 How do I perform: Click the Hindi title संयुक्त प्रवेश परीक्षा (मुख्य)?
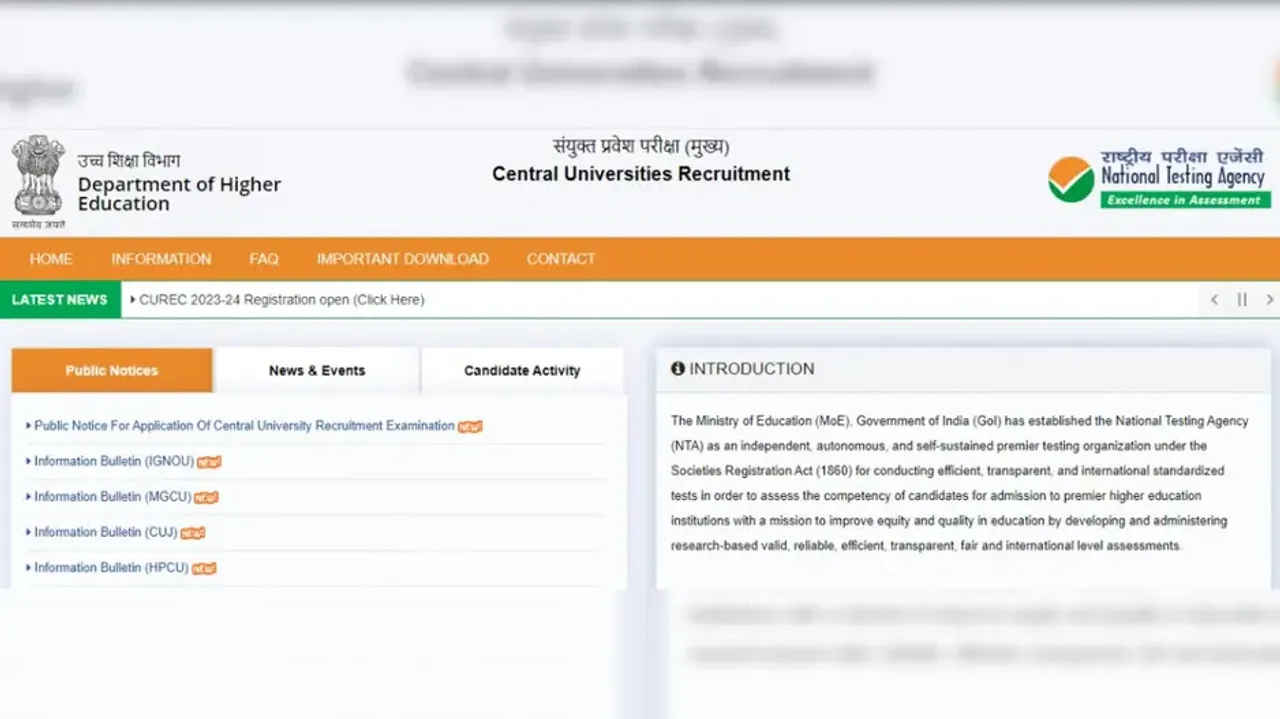click(x=641, y=146)
